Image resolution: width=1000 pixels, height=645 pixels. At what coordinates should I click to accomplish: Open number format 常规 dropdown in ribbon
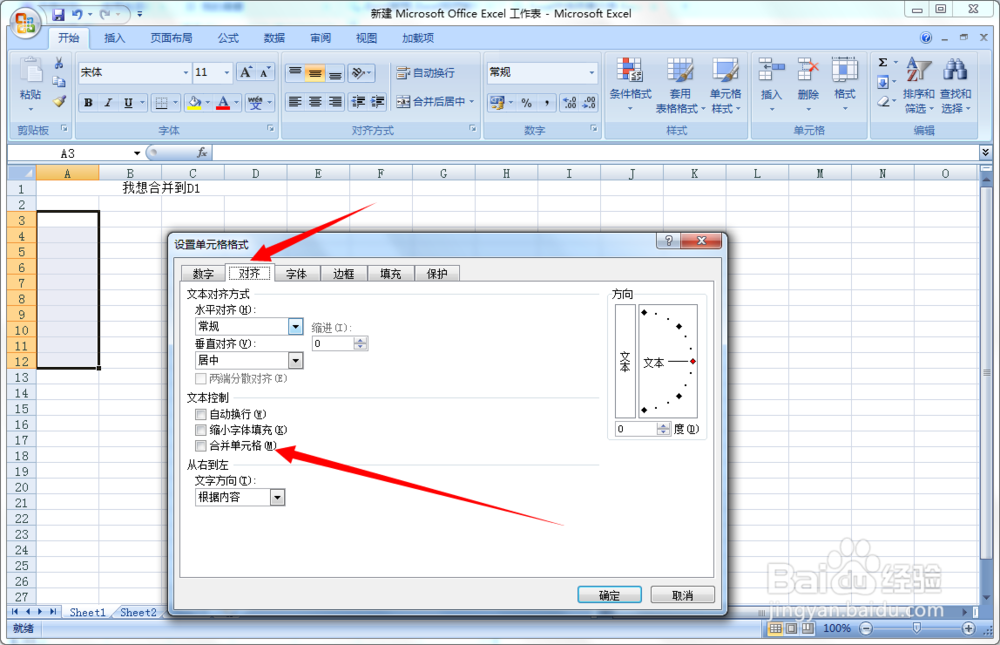(x=592, y=72)
